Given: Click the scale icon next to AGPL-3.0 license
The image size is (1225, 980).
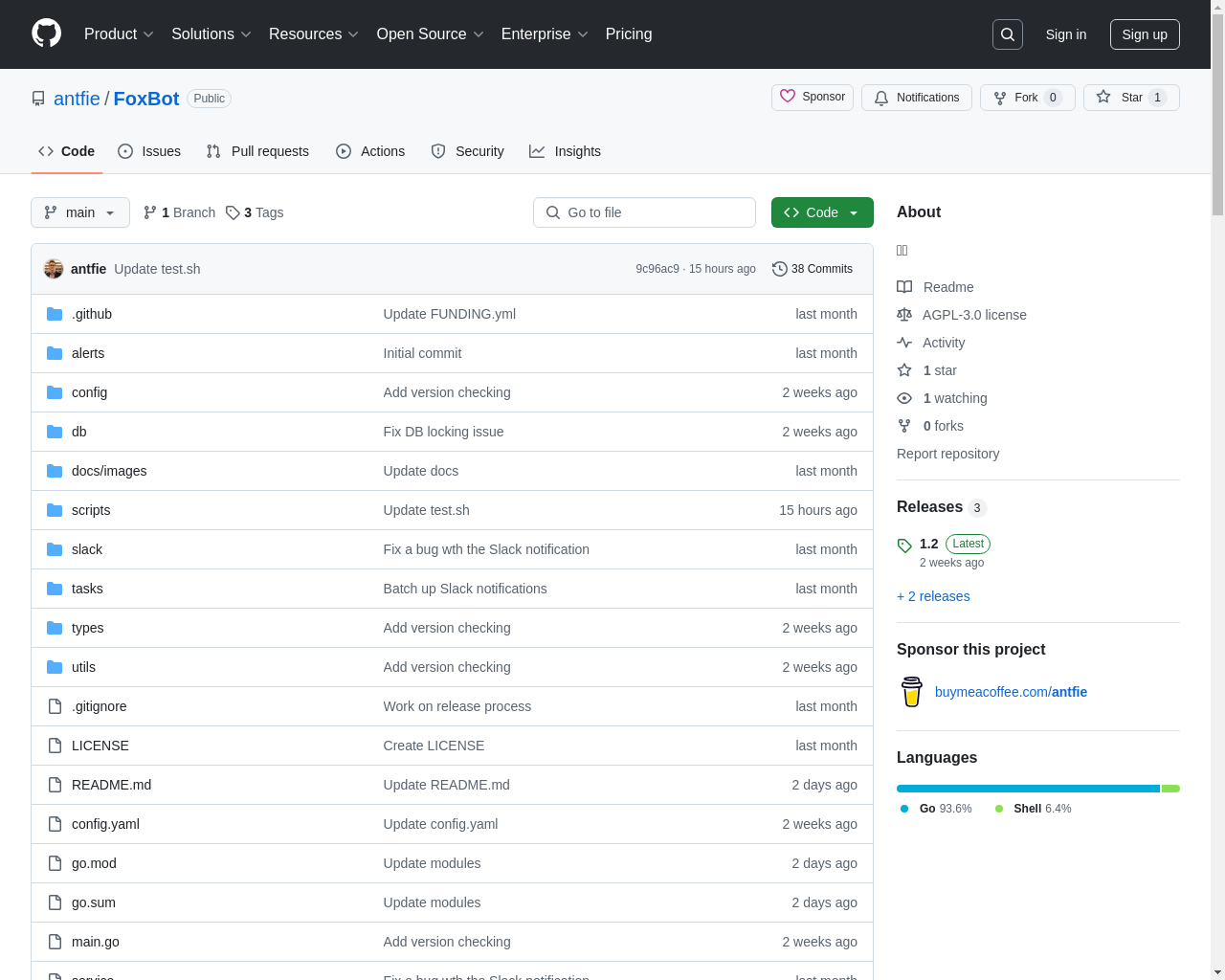Looking at the screenshot, I should click(x=904, y=315).
